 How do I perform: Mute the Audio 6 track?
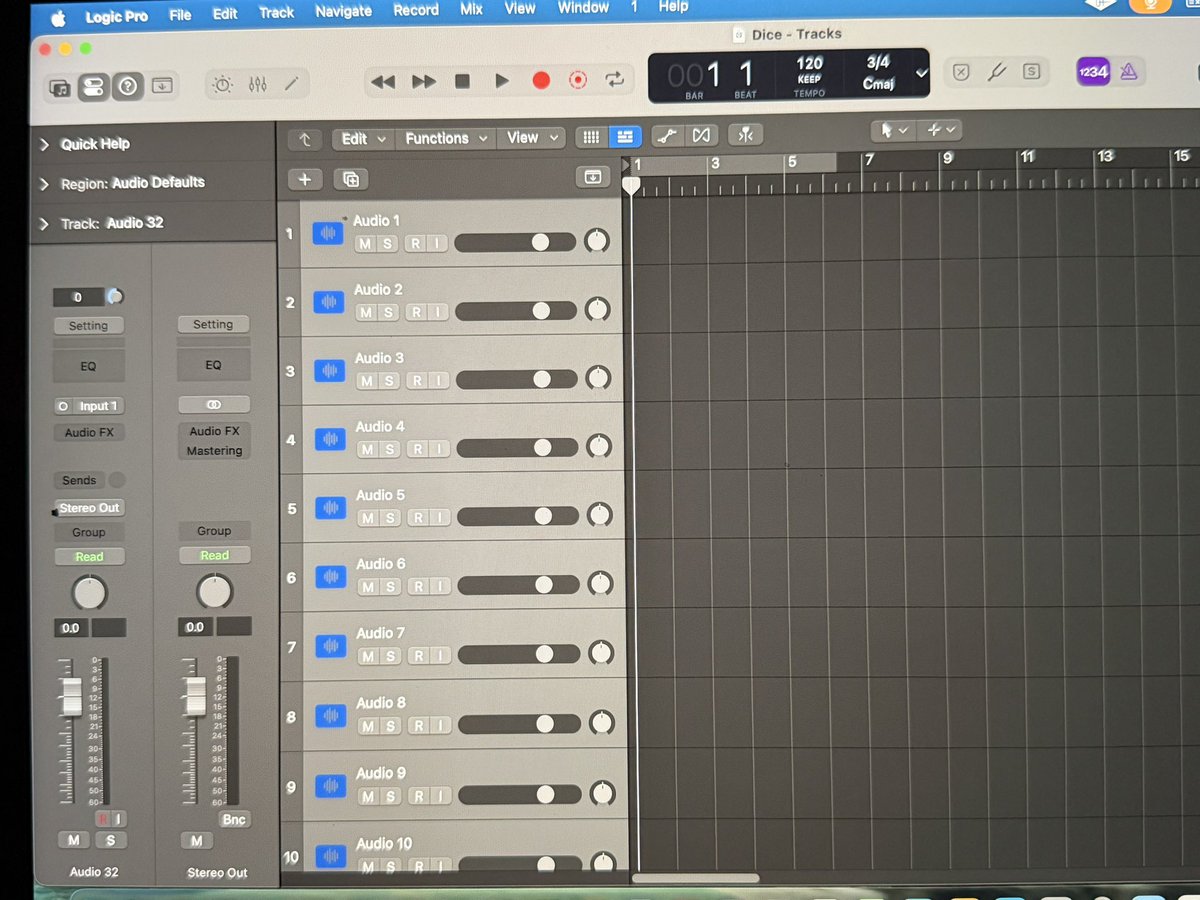click(x=367, y=587)
